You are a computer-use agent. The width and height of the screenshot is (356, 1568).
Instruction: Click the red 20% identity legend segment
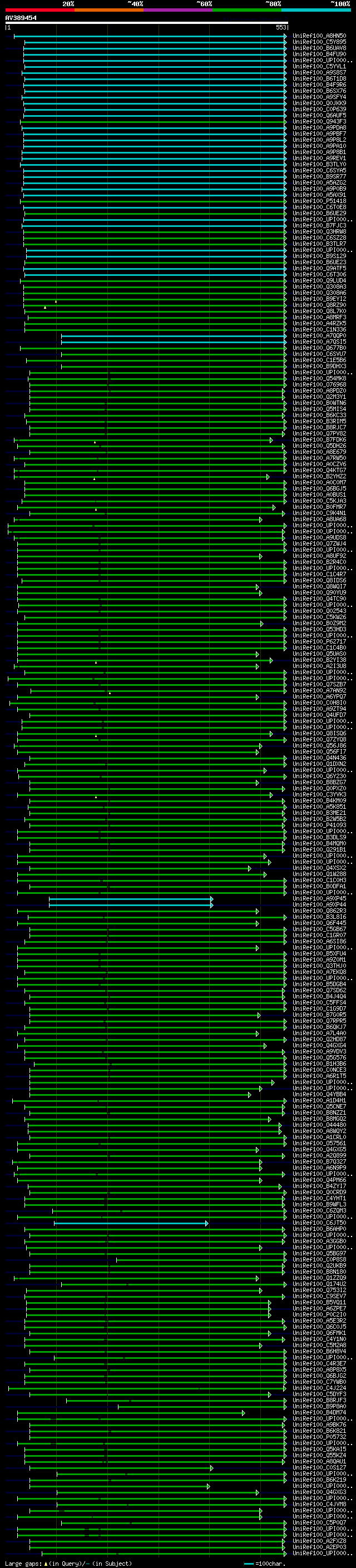[39, 10]
